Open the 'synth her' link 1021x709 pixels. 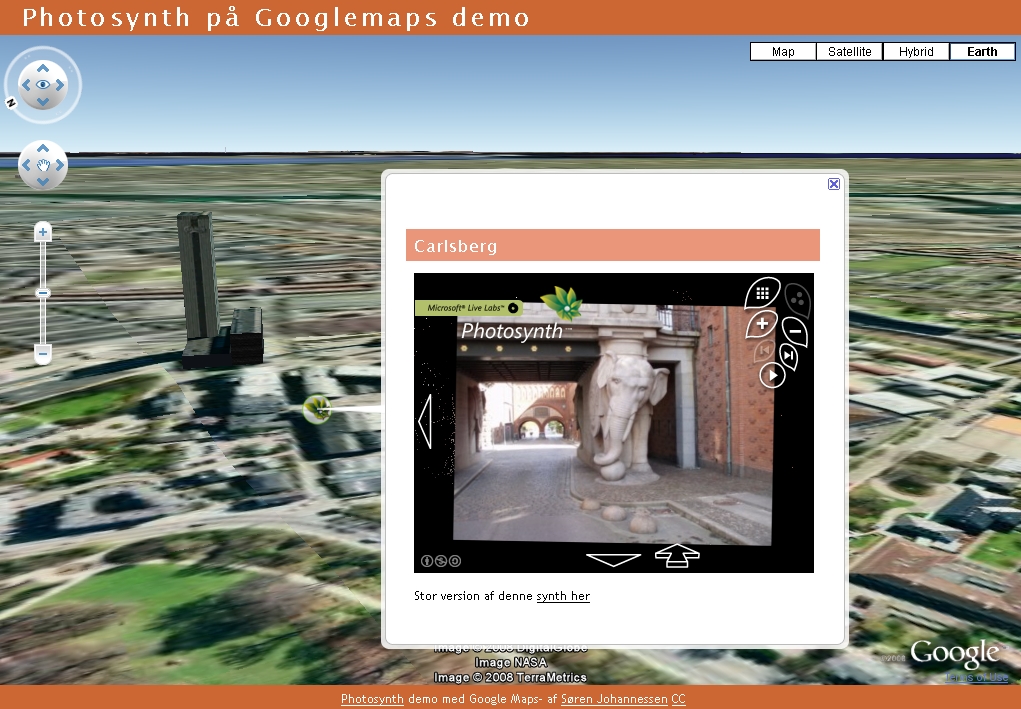pos(563,596)
